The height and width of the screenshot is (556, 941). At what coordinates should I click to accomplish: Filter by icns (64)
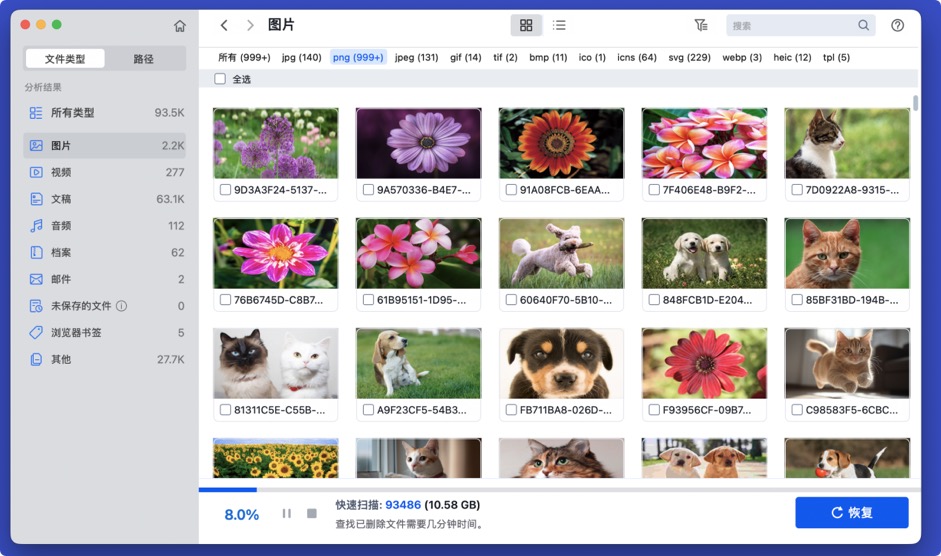pyautogui.click(x=637, y=58)
